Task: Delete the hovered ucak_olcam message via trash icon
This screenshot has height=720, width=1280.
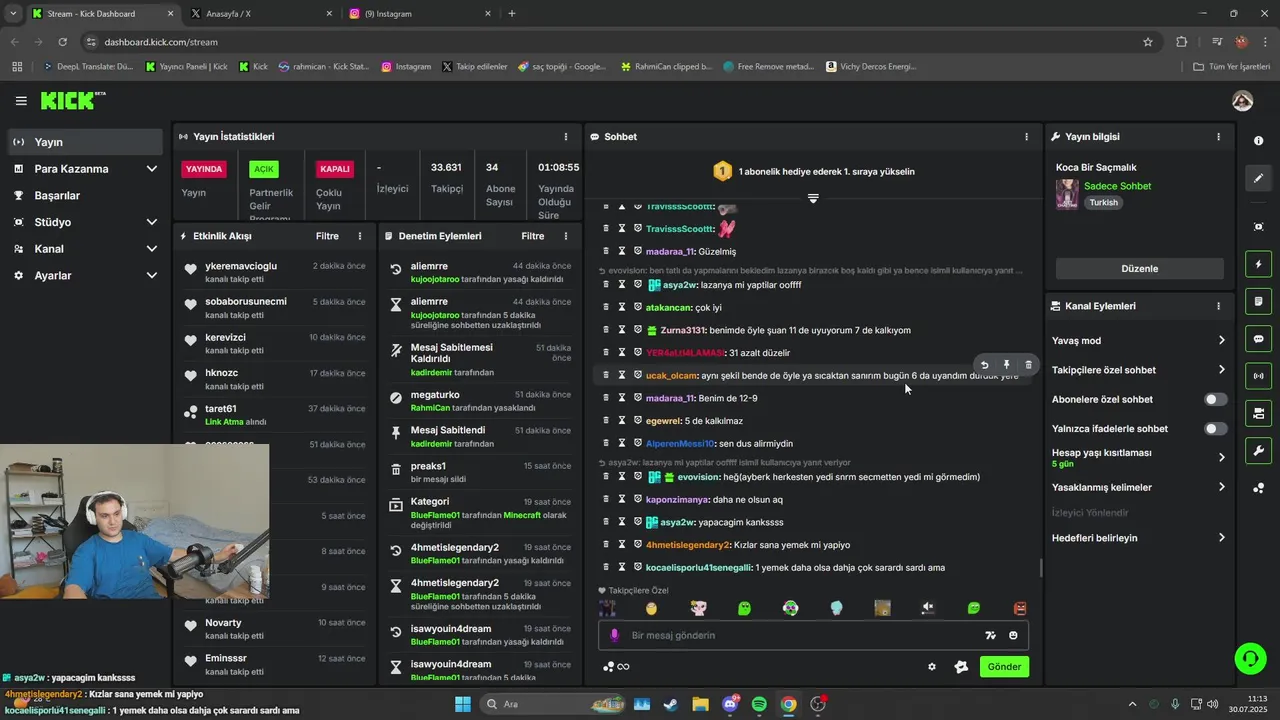Action: (1028, 365)
